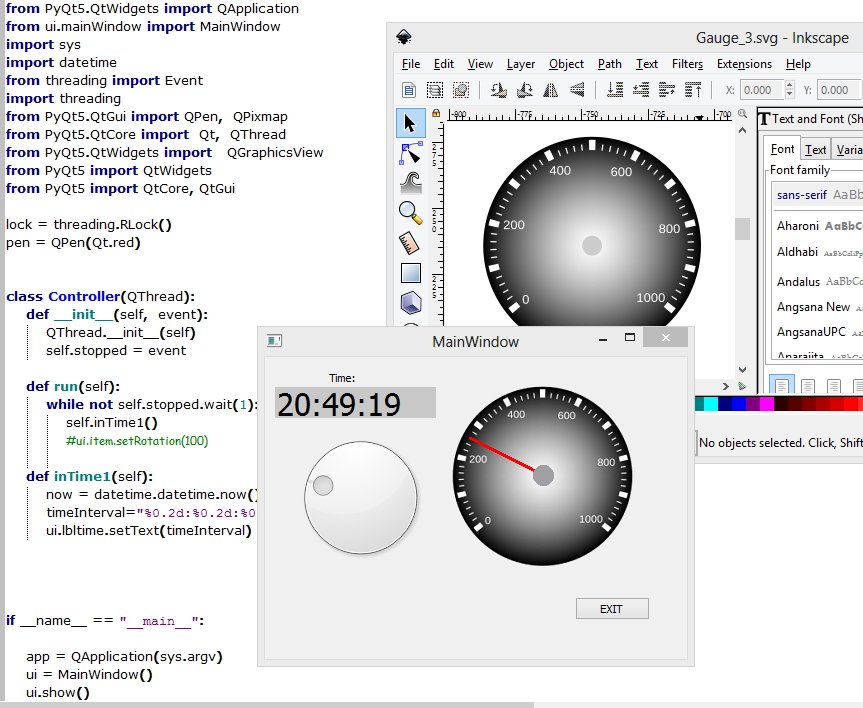Click the Deselect icon in Inkscape toolbar

pos(461,90)
